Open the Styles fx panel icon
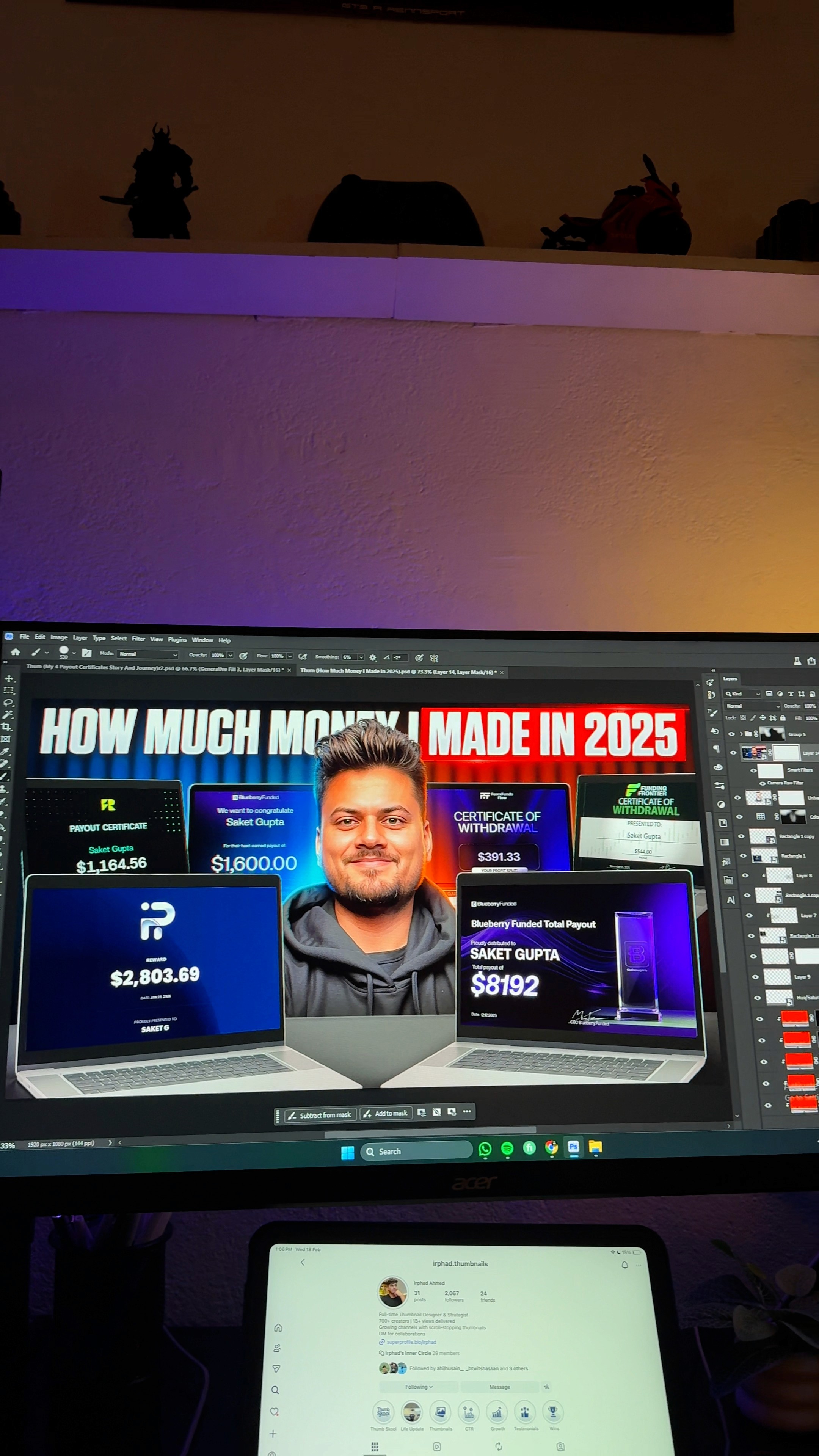 [x=726, y=861]
